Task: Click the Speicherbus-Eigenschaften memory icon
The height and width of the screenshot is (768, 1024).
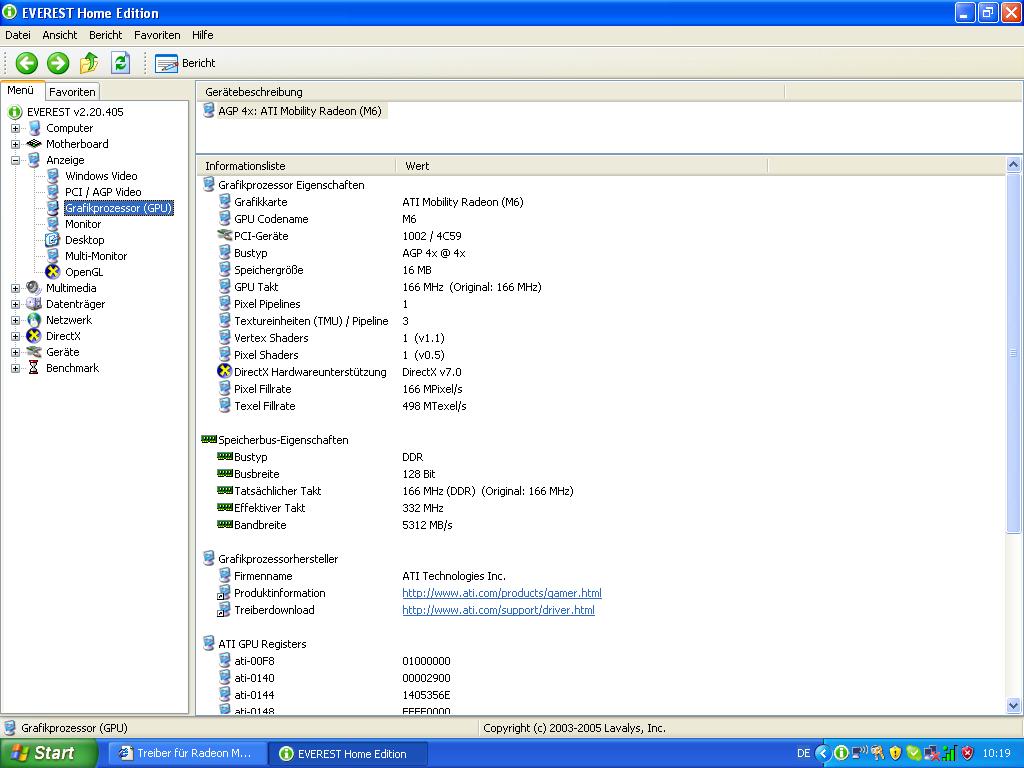Action: coord(209,440)
